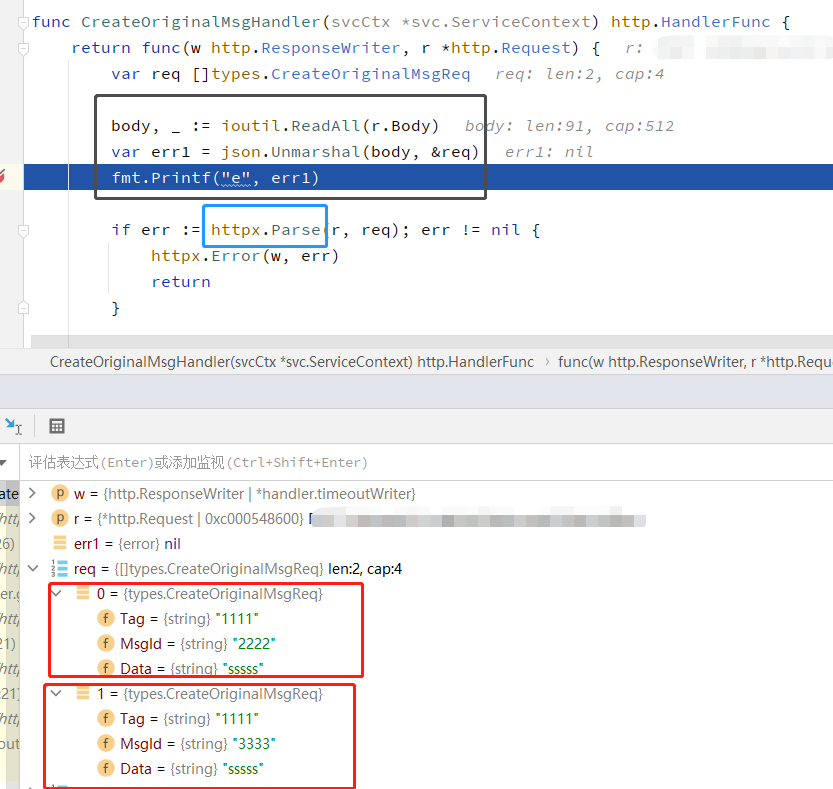This screenshot has width=833, height=789.
Task: Click the parameter icon beside variable w
Action: pyautogui.click(x=60, y=493)
